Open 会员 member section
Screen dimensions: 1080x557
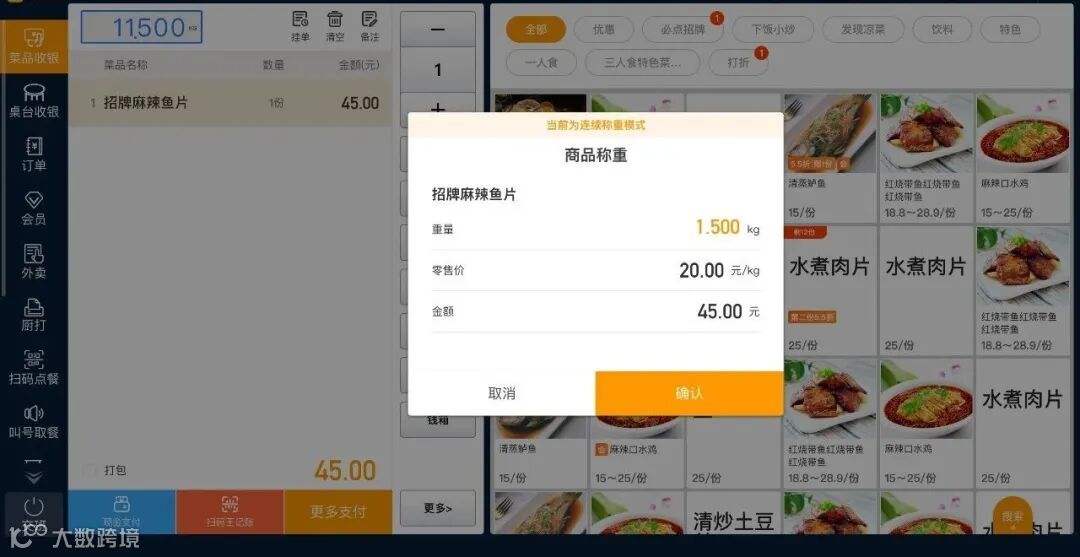click(34, 208)
